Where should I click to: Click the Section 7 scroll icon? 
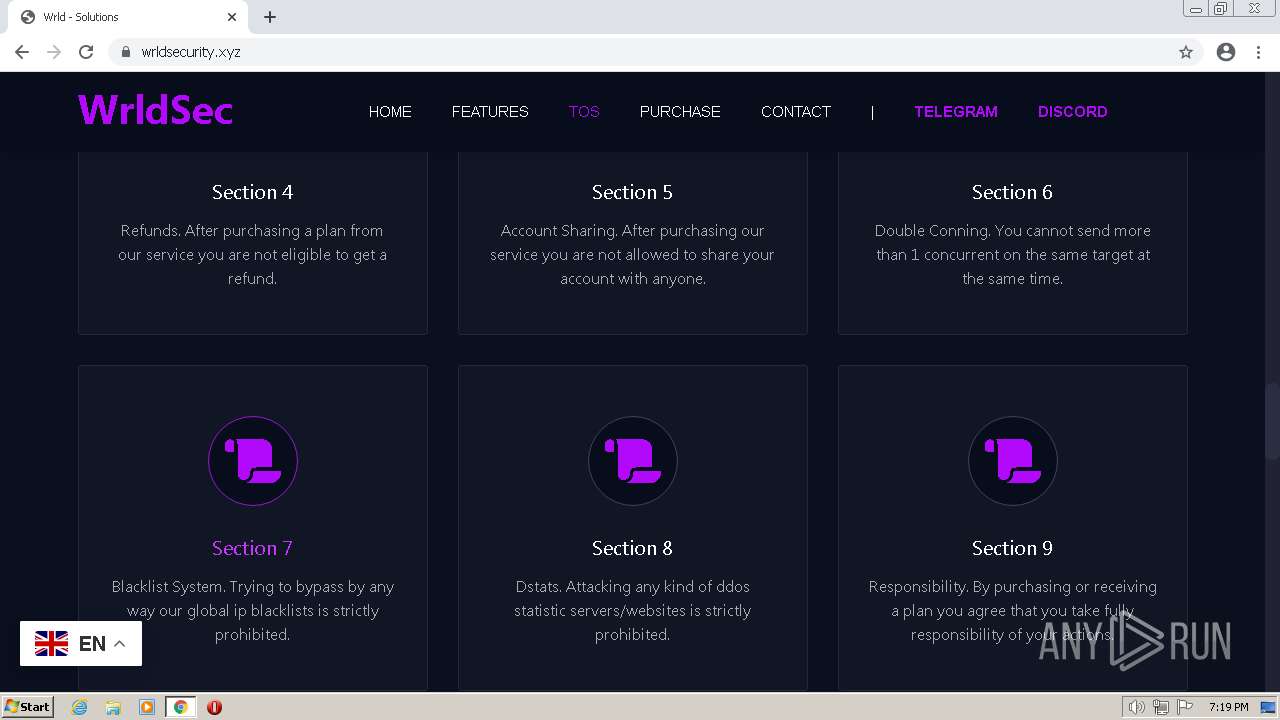tap(253, 461)
